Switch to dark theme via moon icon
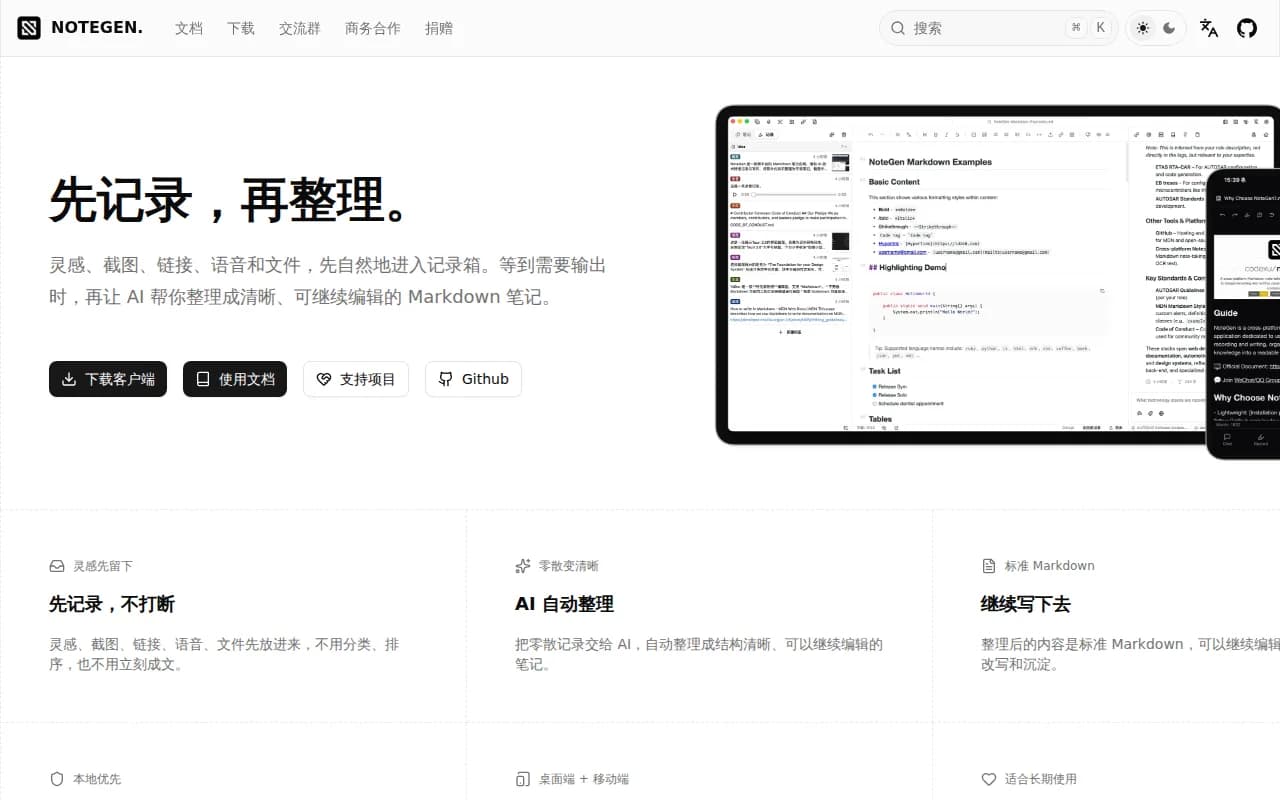 [x=1169, y=28]
